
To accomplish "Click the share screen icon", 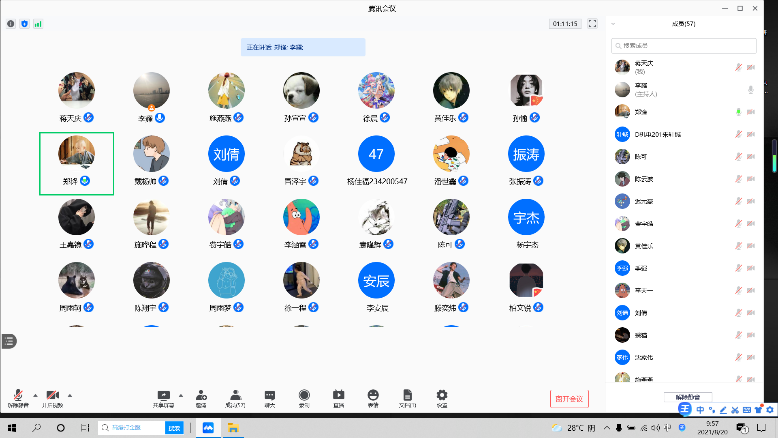I will [164, 395].
